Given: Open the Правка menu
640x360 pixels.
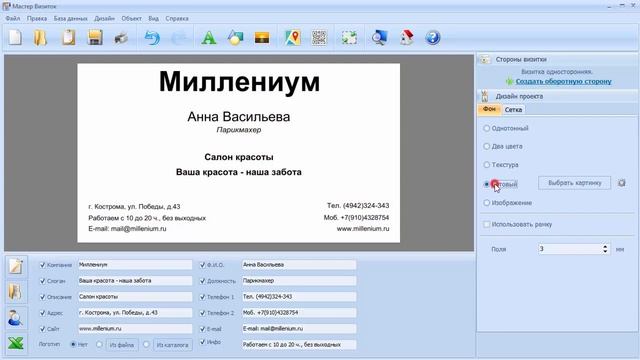Looking at the screenshot, I should tap(37, 18).
